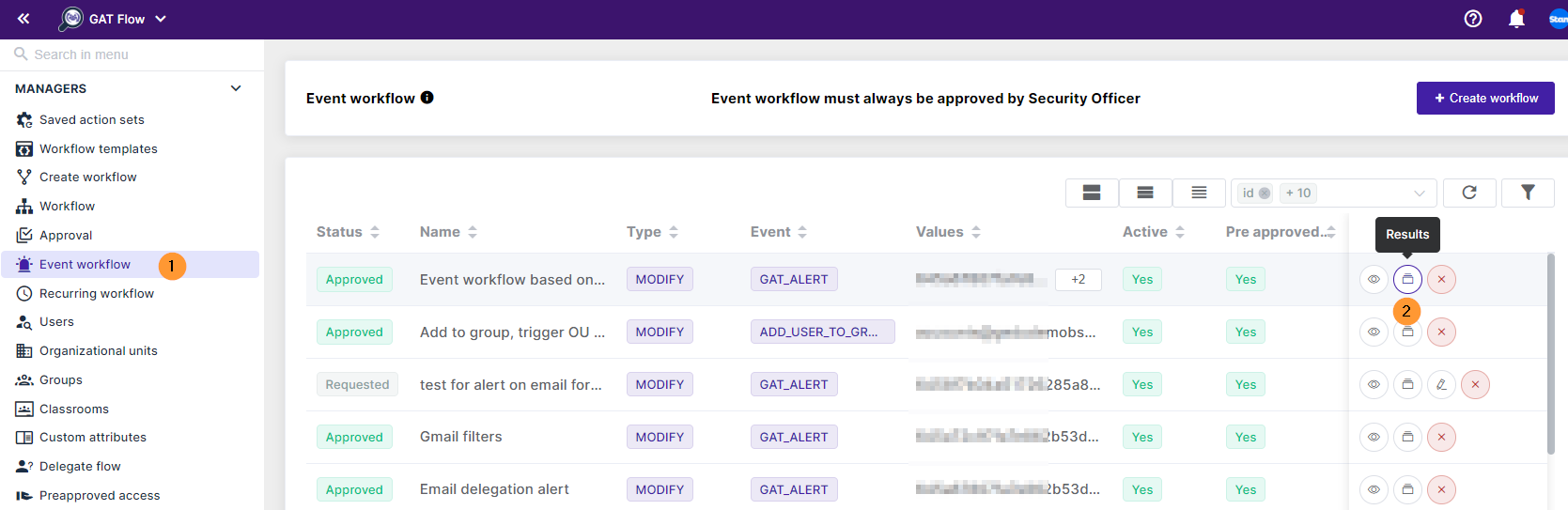Click the Requested status badge
1568x510 pixels.
[x=357, y=384]
